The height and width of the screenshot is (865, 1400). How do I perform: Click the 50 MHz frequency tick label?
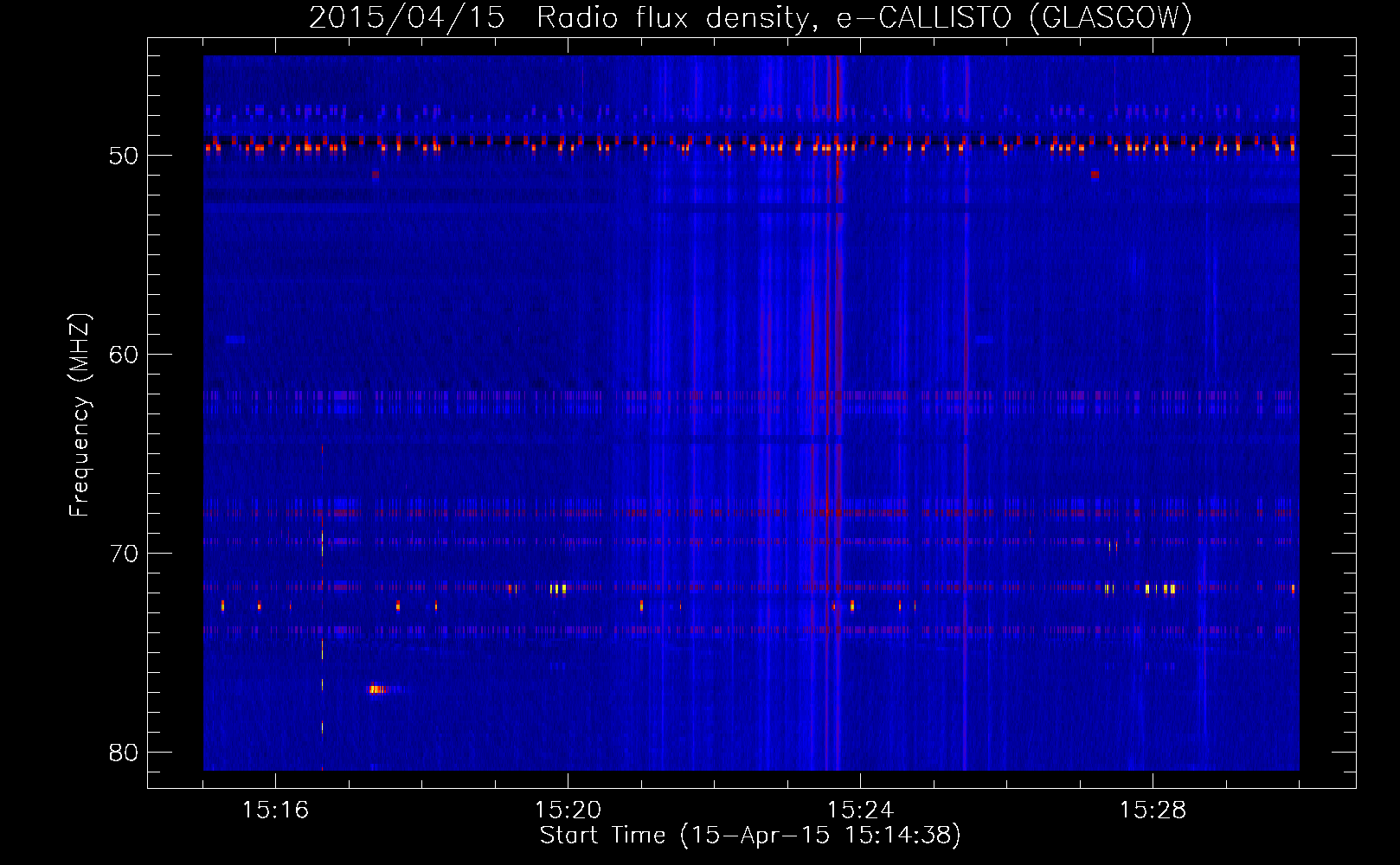point(124,156)
